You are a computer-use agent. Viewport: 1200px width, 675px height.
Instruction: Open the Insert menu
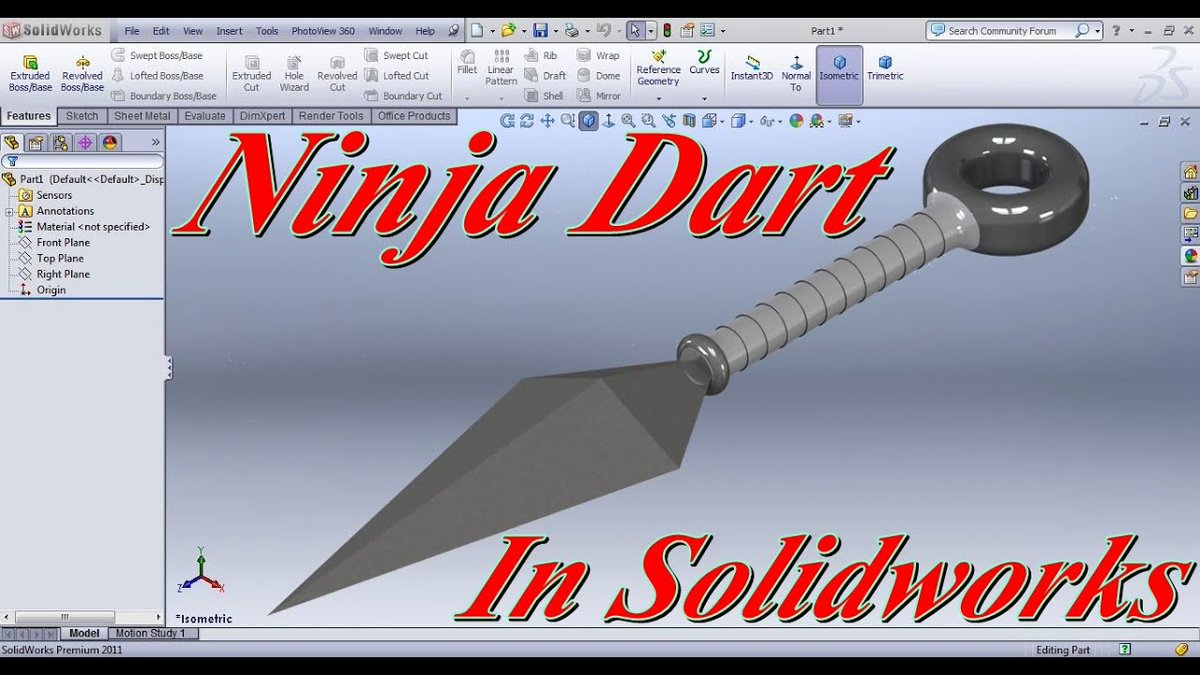click(229, 31)
